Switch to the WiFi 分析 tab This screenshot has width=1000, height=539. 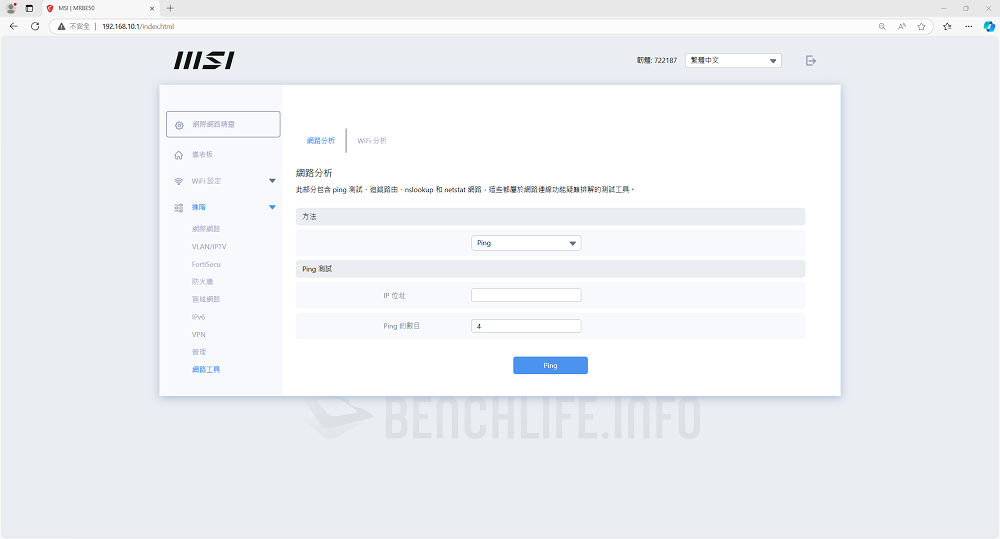click(x=372, y=141)
